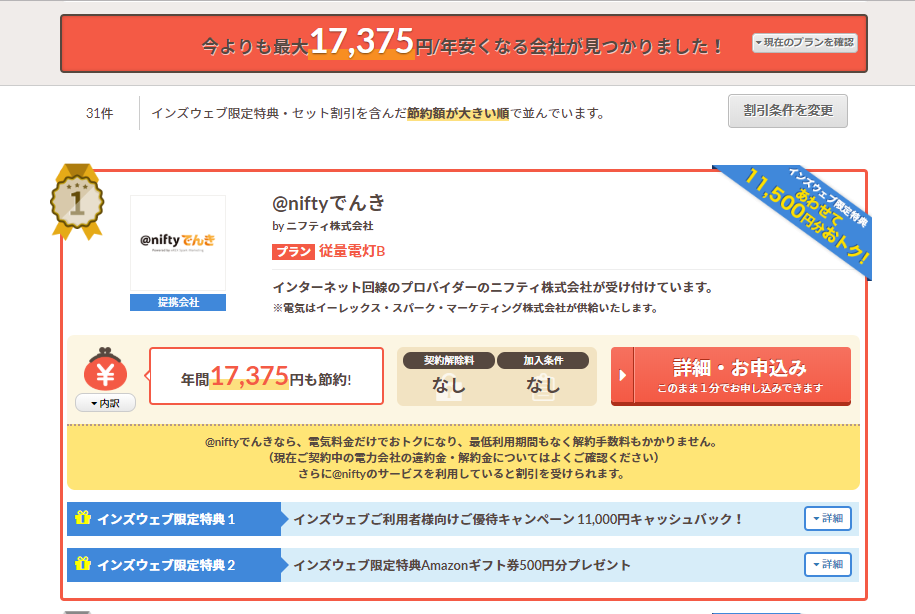This screenshot has height=614, width=915.
Task: Click the 加入条件 label
Action: [543, 361]
